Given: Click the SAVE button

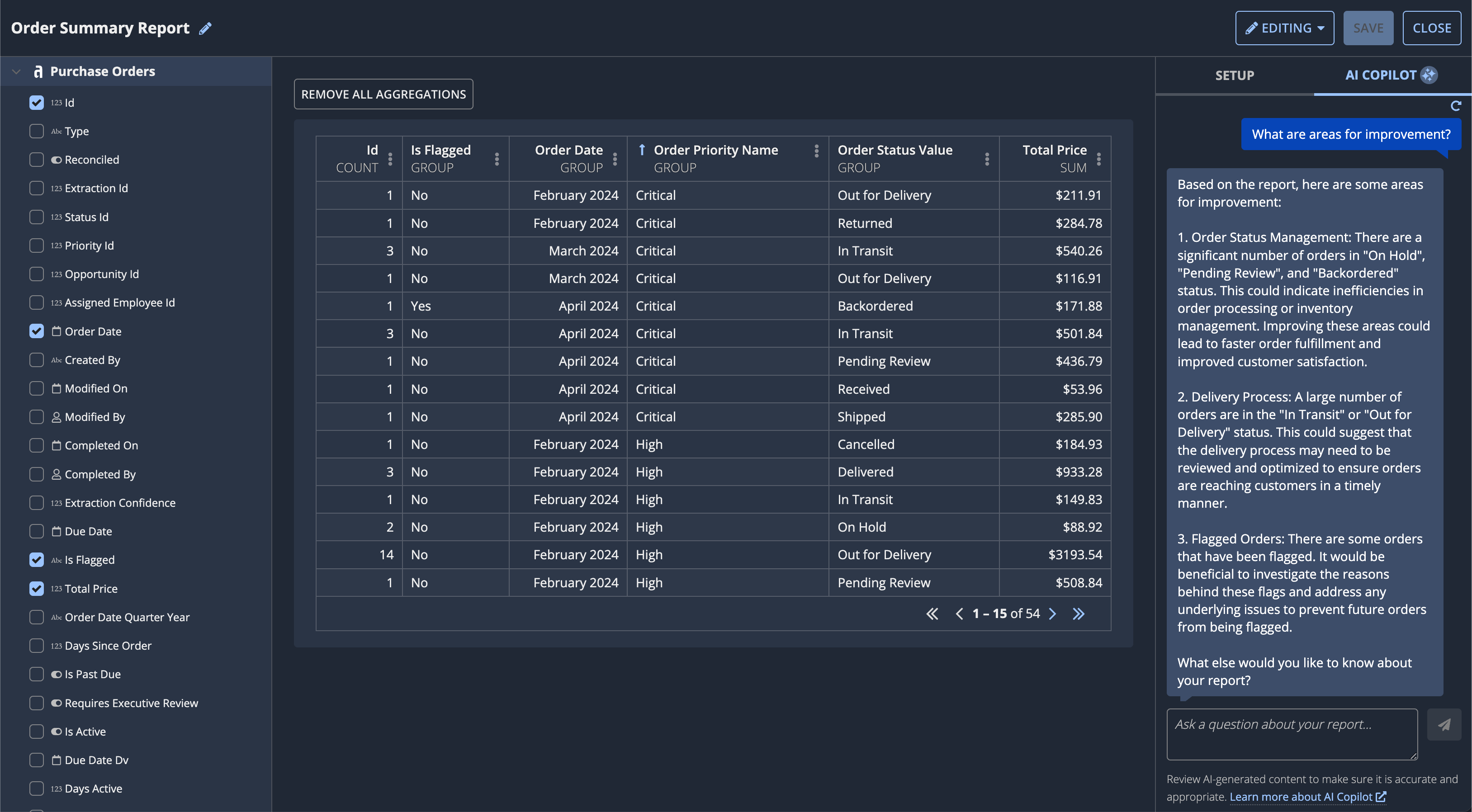Looking at the screenshot, I should (1368, 28).
